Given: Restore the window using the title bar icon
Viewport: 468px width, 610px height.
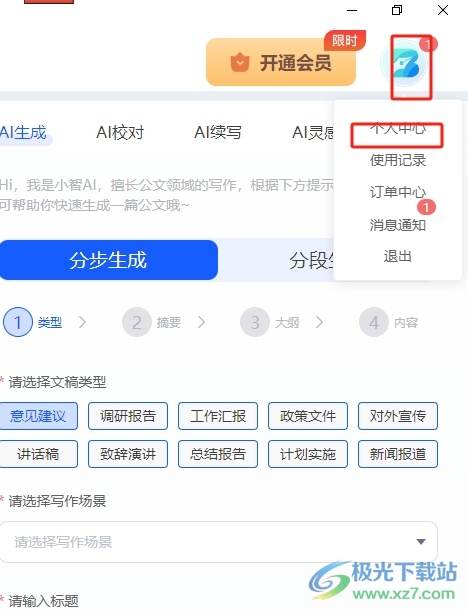Looking at the screenshot, I should point(397,10).
